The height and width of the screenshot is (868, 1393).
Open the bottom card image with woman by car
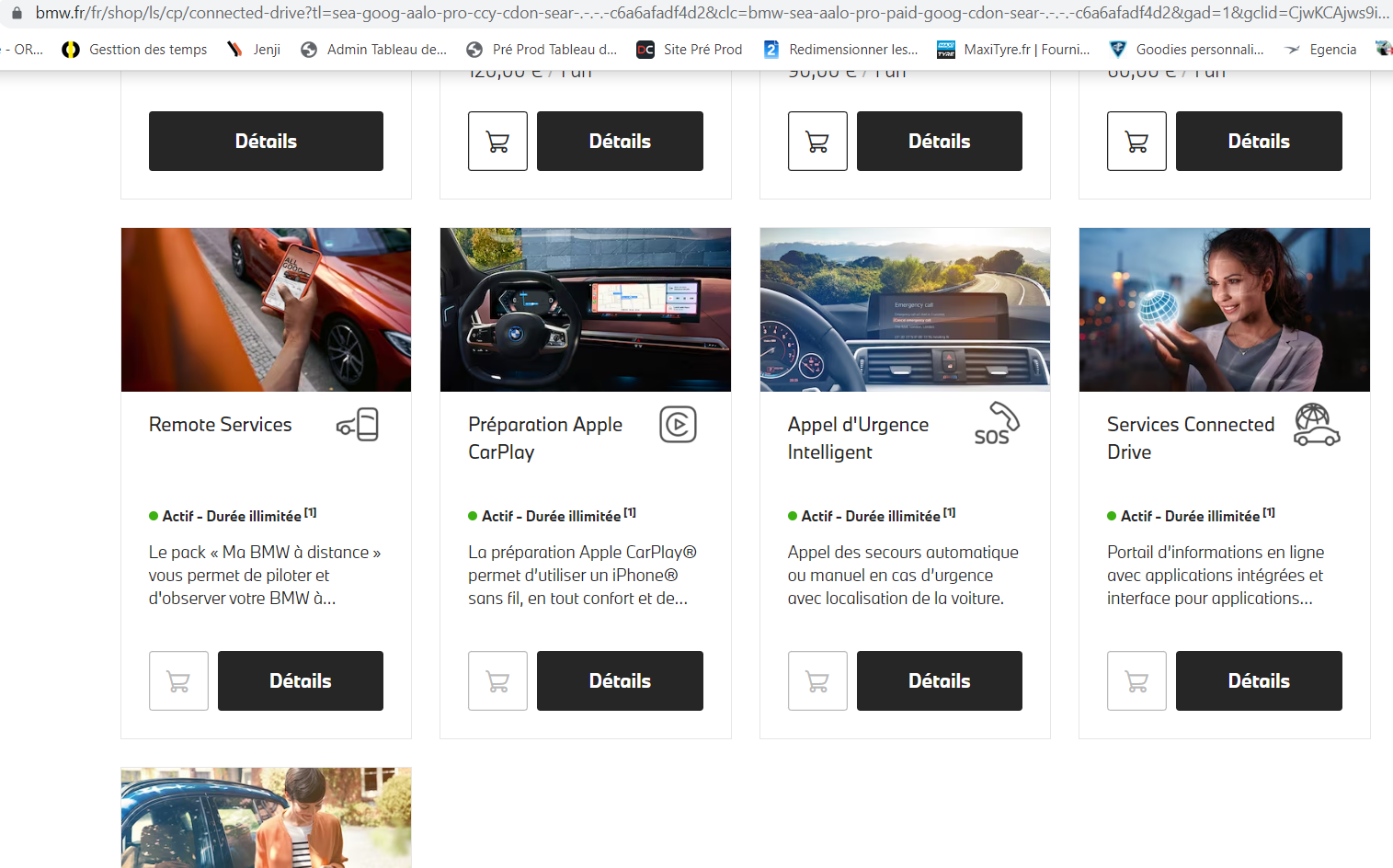[x=266, y=817]
